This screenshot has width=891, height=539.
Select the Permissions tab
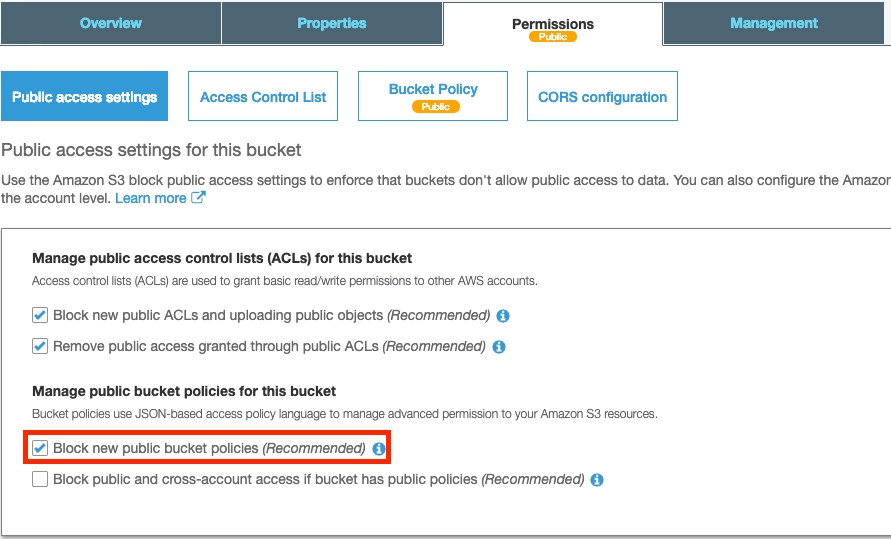(x=552, y=23)
